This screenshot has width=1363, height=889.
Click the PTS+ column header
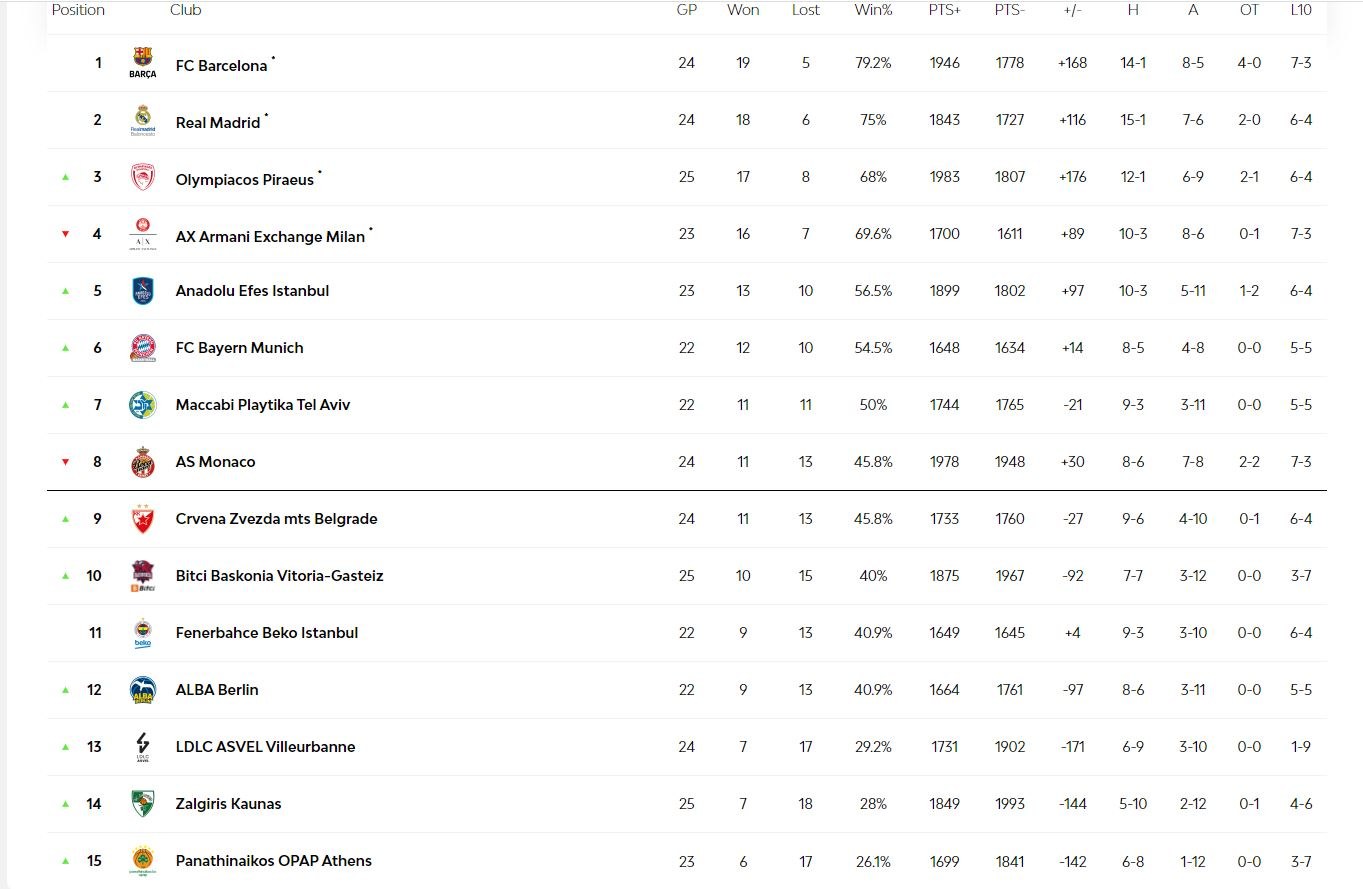pyautogui.click(x=944, y=10)
